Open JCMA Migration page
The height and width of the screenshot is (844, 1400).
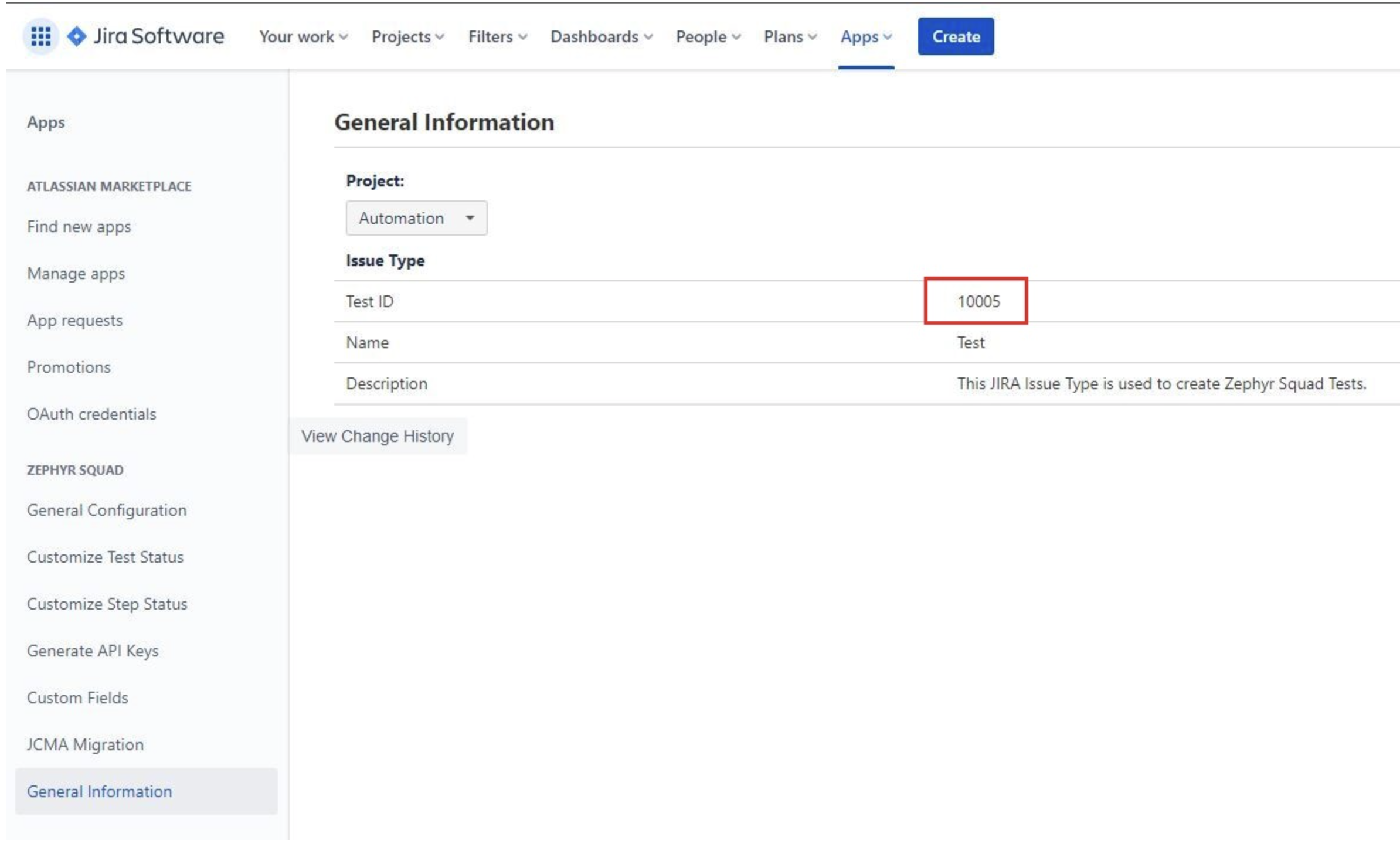pyautogui.click(x=85, y=744)
